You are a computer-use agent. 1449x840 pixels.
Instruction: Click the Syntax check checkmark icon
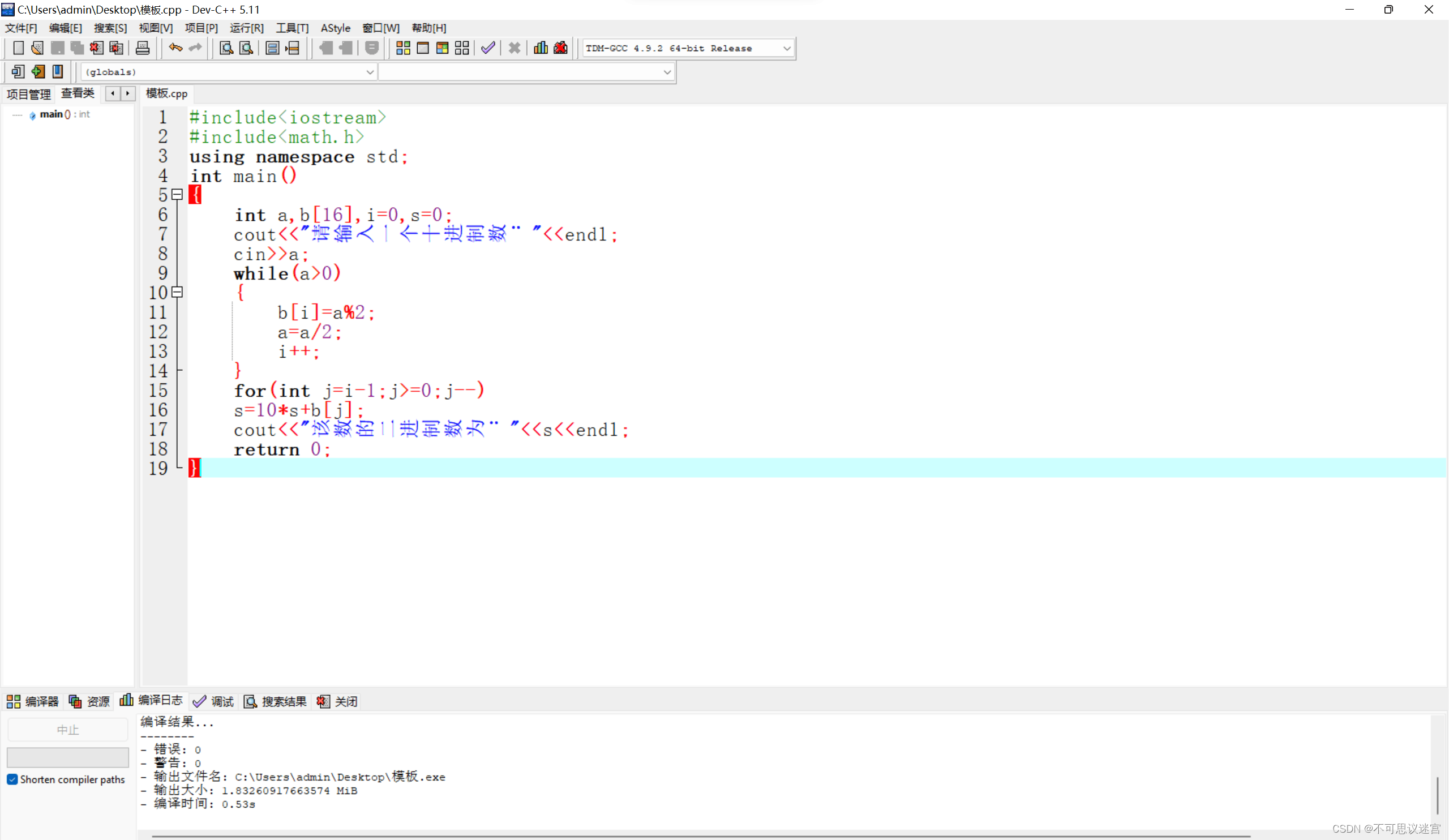pyautogui.click(x=488, y=48)
